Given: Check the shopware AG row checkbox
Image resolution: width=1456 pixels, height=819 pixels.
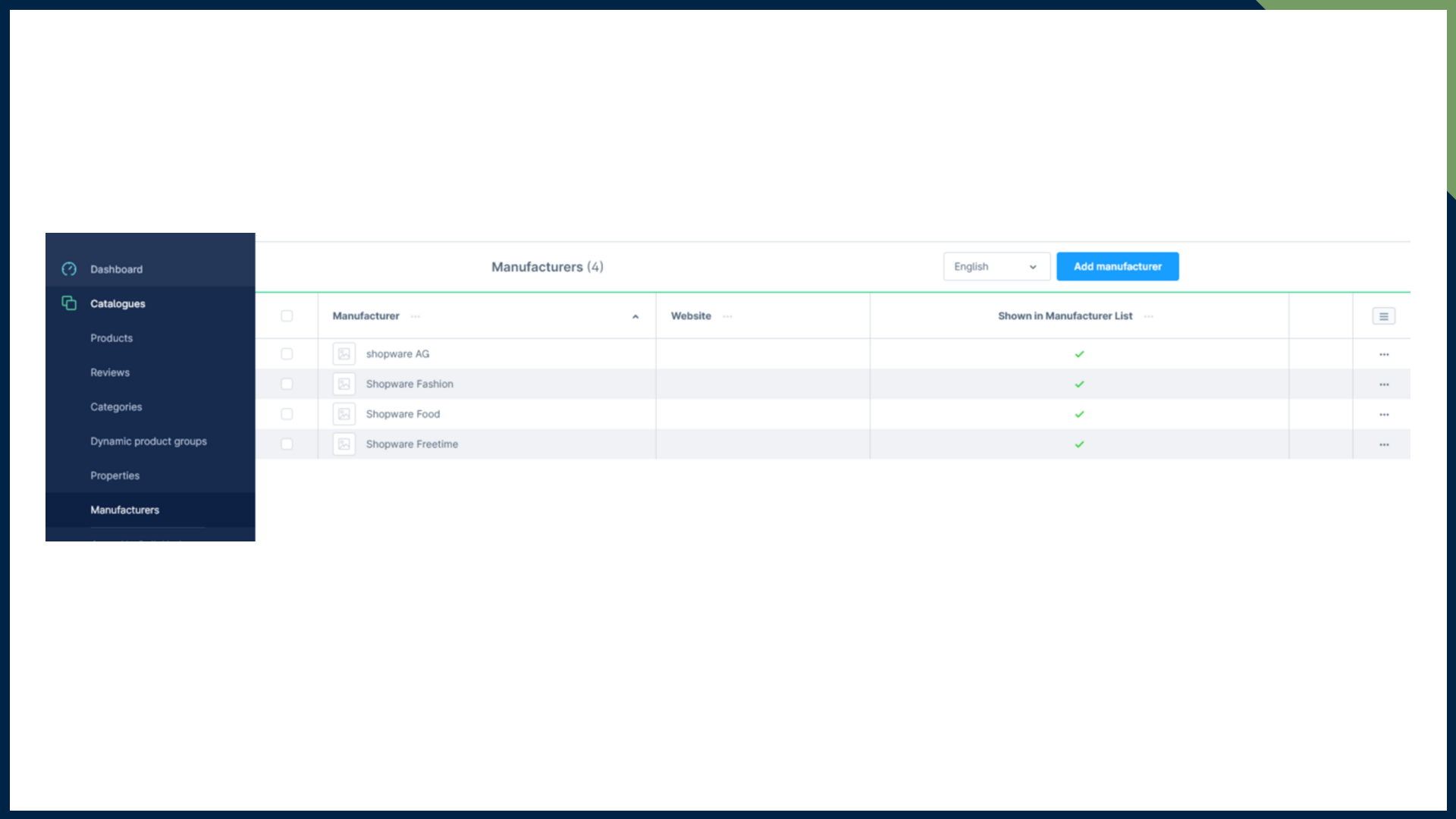Looking at the screenshot, I should pos(287,354).
